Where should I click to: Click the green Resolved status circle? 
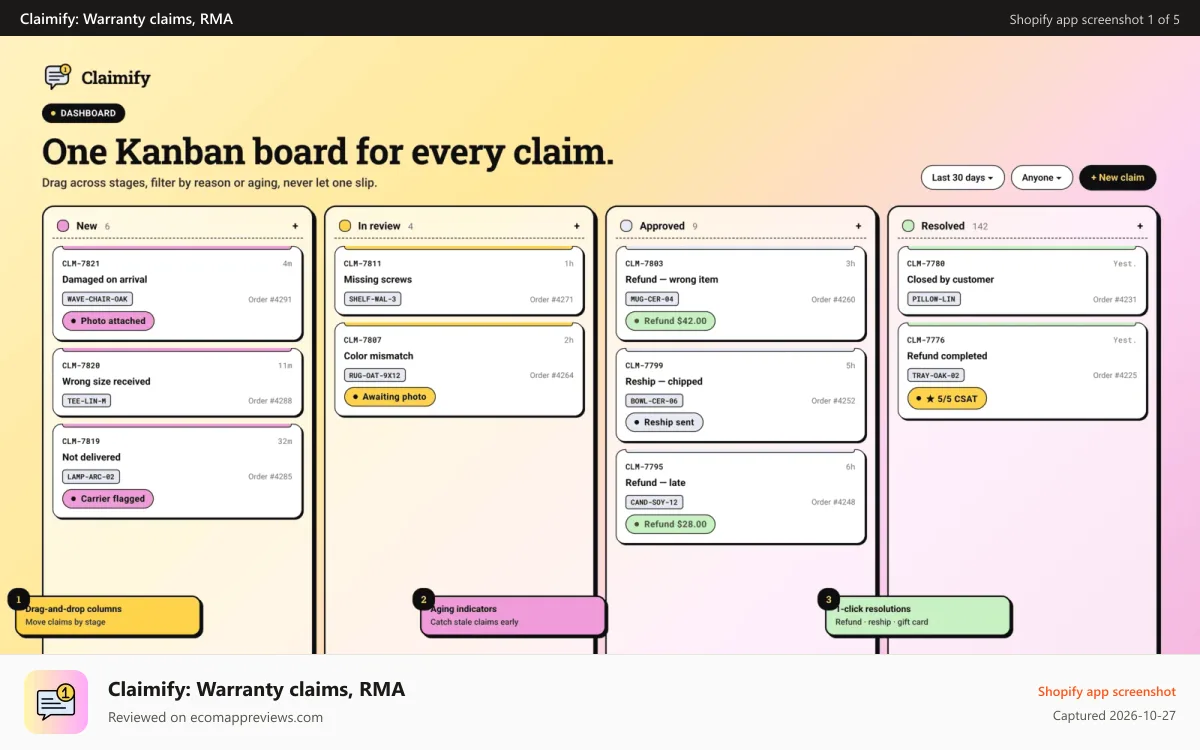[908, 226]
